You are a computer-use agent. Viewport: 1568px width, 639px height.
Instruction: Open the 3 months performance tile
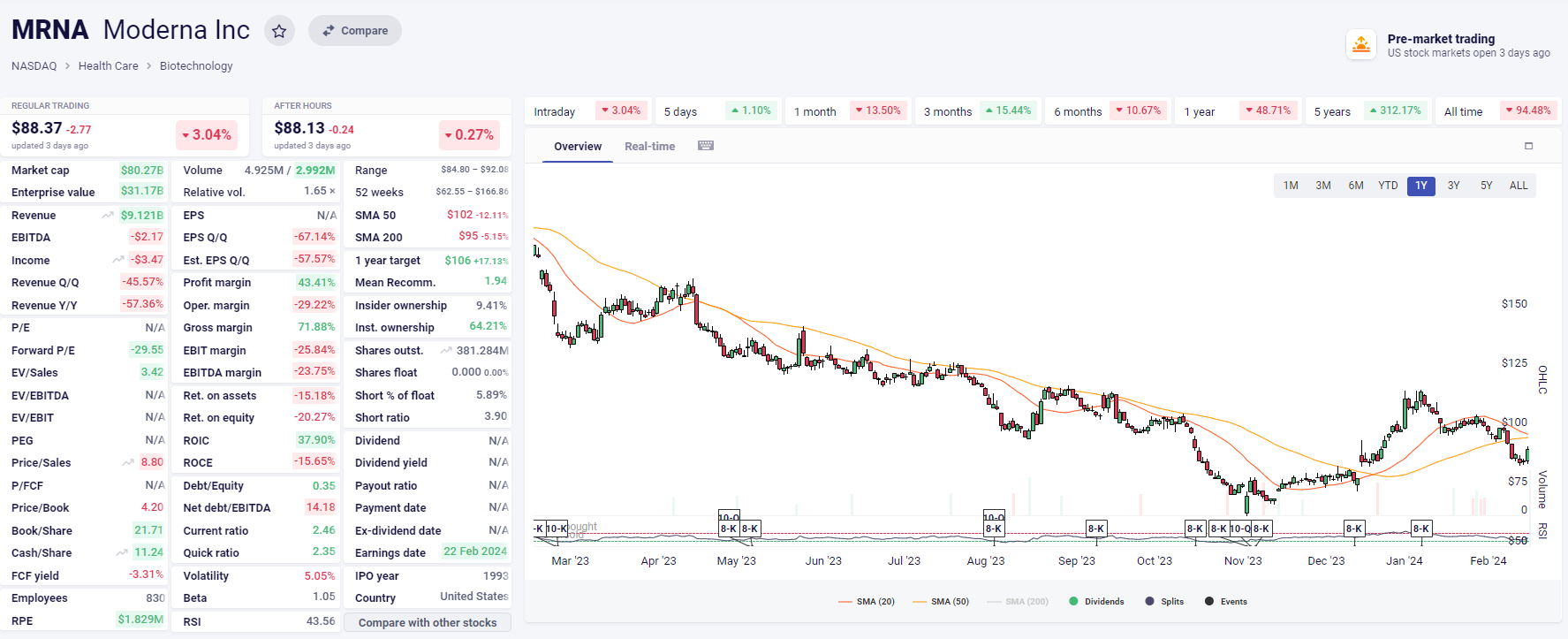(x=977, y=111)
